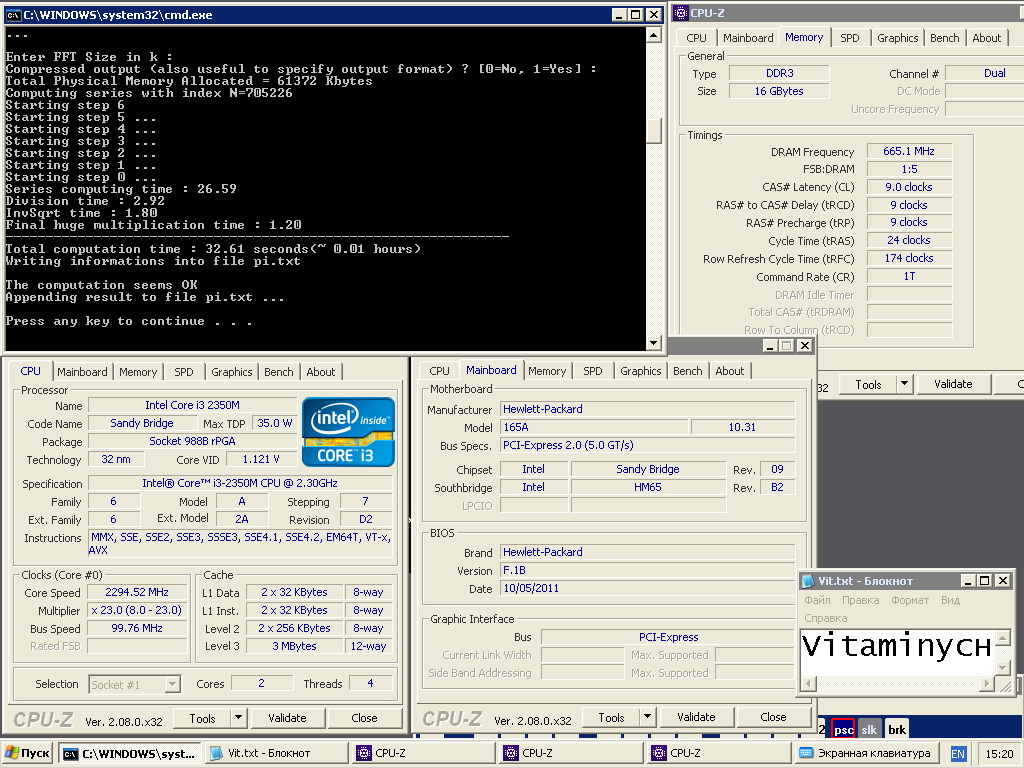Screen dimensions: 1024x768
Task: Open the Правка menu in Notepad
Action: (x=860, y=600)
